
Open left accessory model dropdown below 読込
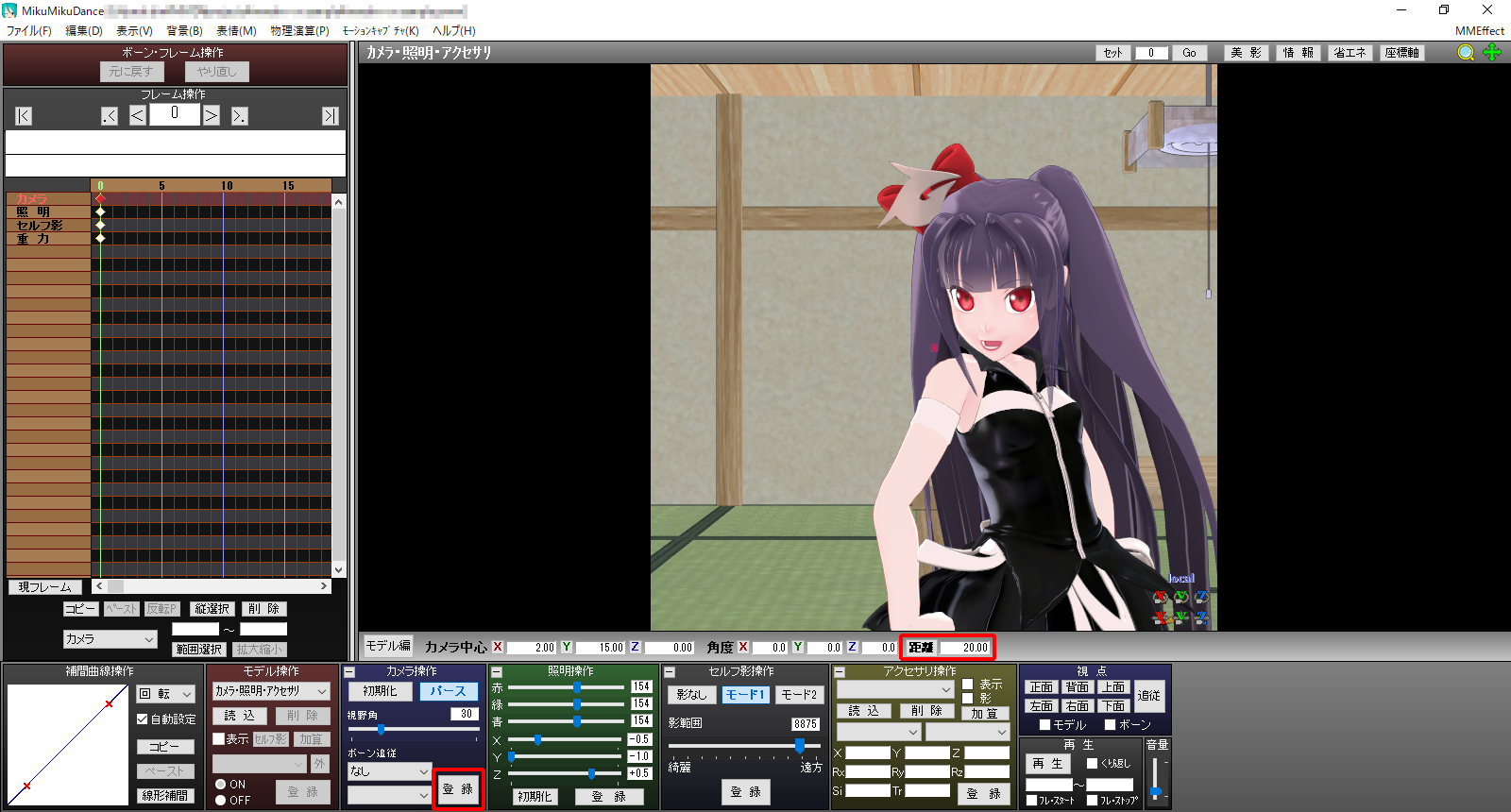(x=878, y=733)
